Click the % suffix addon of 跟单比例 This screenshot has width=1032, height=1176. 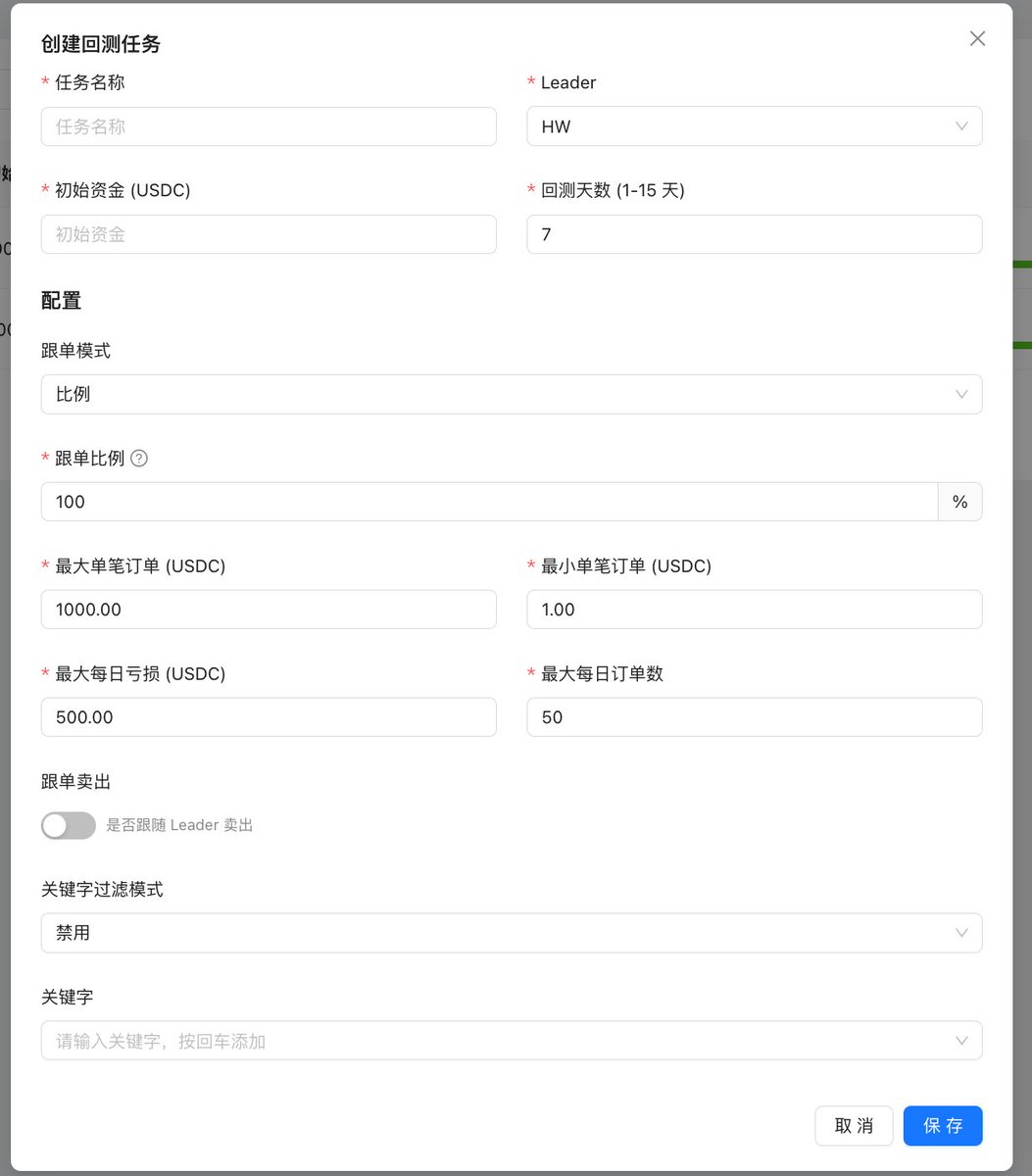click(959, 502)
